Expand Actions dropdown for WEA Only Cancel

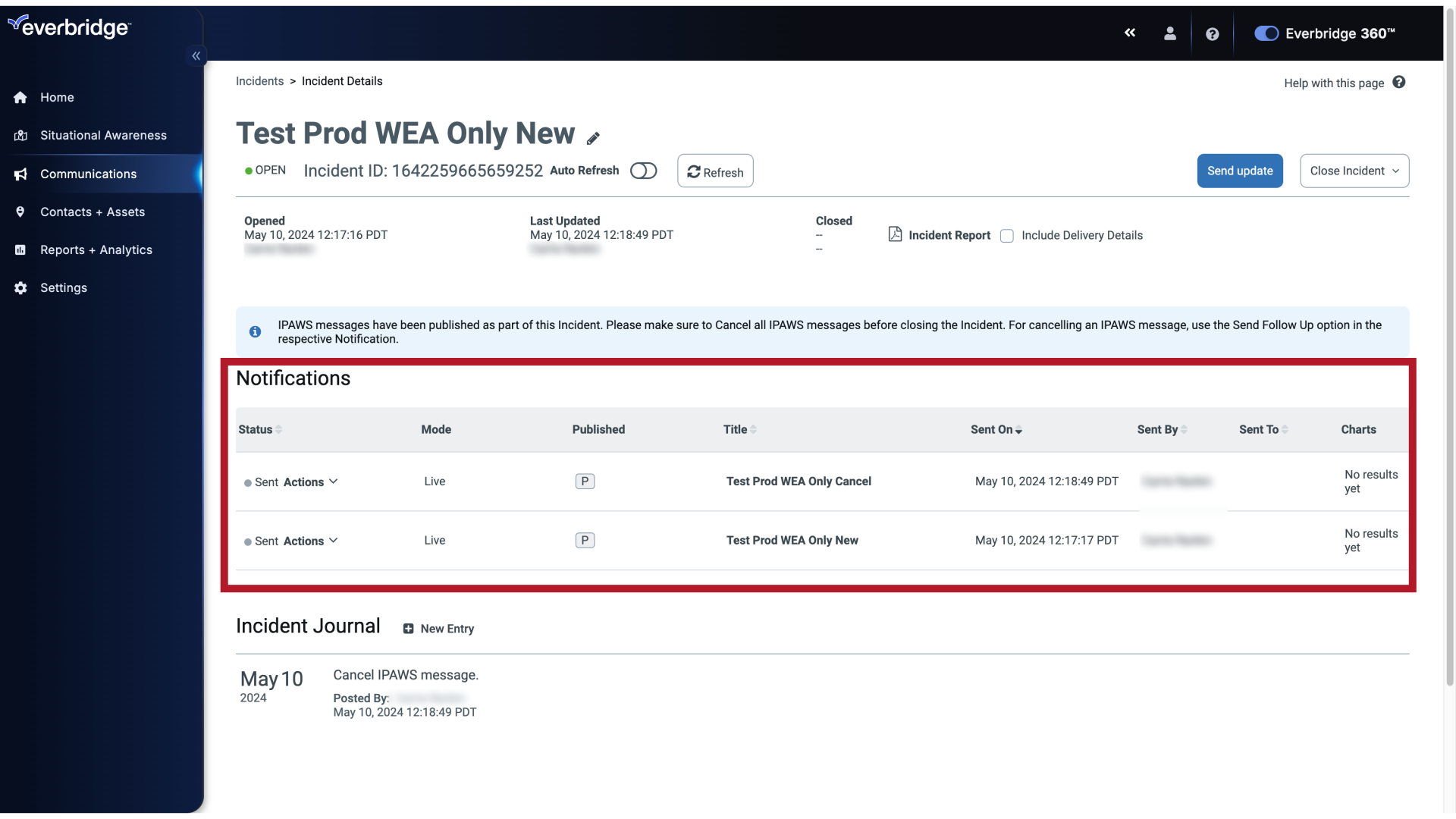(x=310, y=481)
